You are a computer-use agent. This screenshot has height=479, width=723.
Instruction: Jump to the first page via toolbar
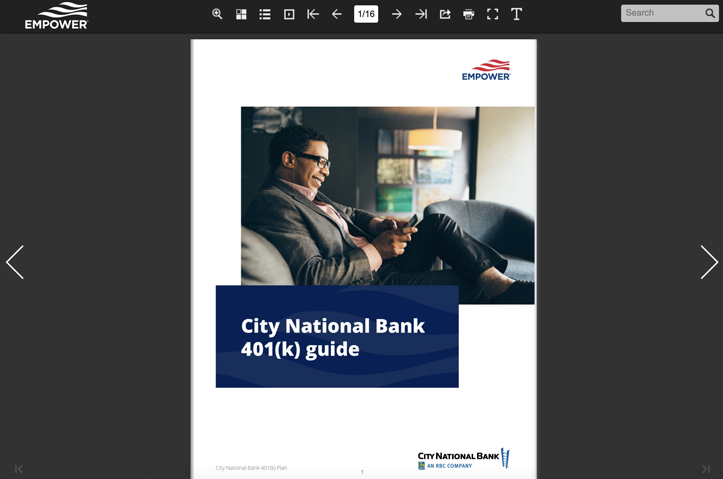313,14
